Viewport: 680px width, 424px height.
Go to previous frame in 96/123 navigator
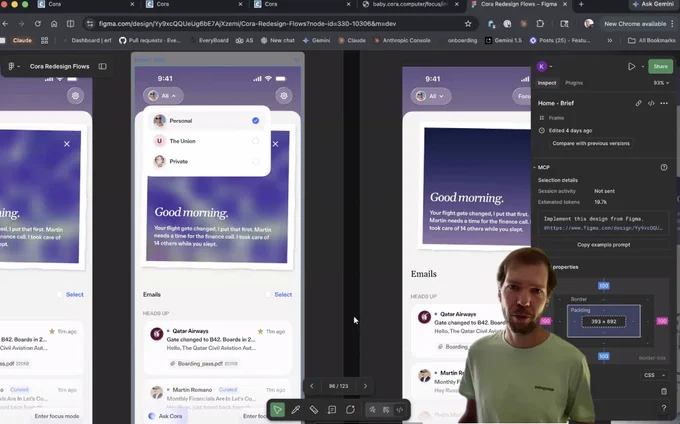(x=311, y=386)
